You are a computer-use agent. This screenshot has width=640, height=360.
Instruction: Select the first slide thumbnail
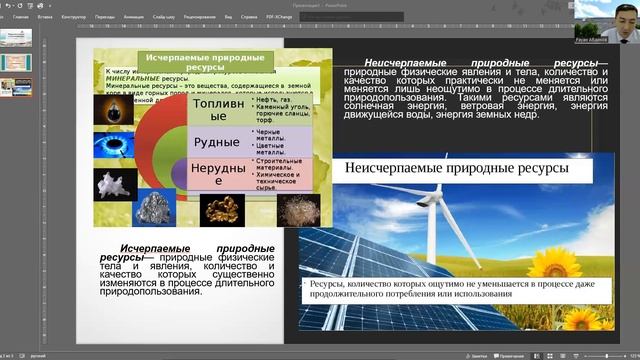coord(16,38)
